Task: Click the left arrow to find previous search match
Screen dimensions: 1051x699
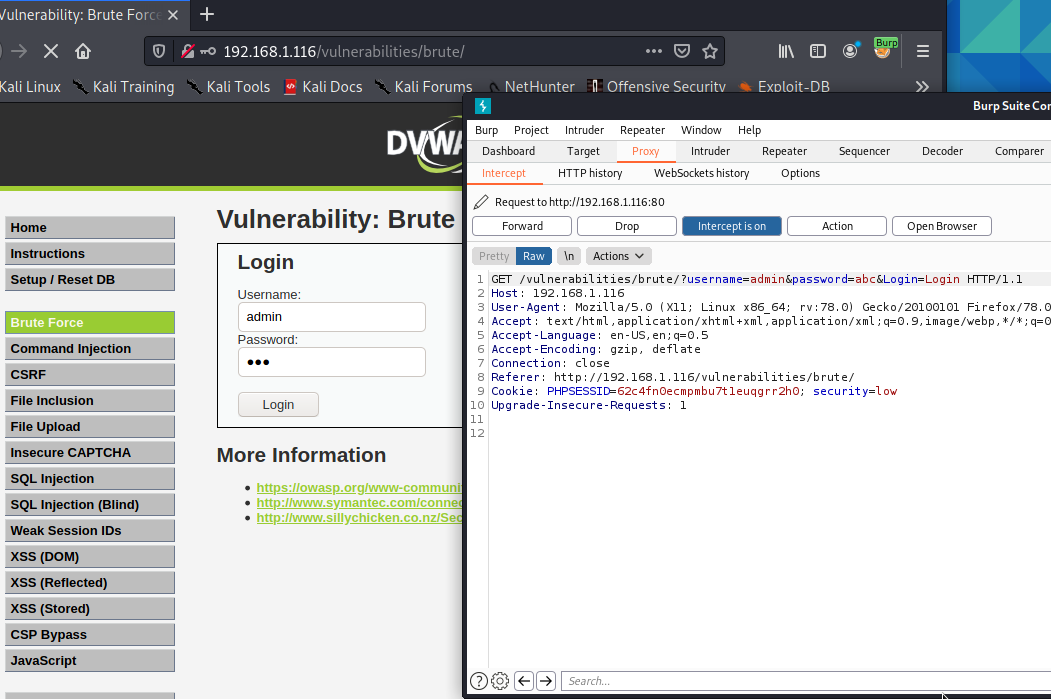Action: [523, 680]
